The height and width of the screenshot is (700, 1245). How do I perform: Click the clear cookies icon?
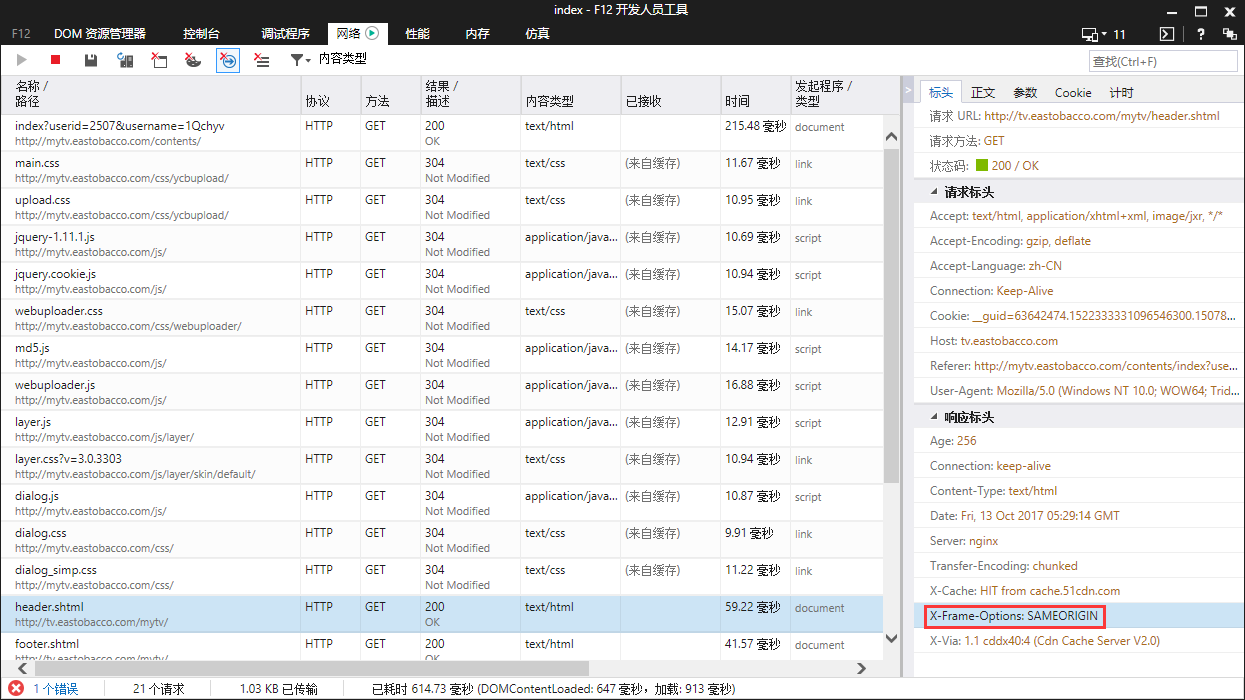[x=193, y=60]
